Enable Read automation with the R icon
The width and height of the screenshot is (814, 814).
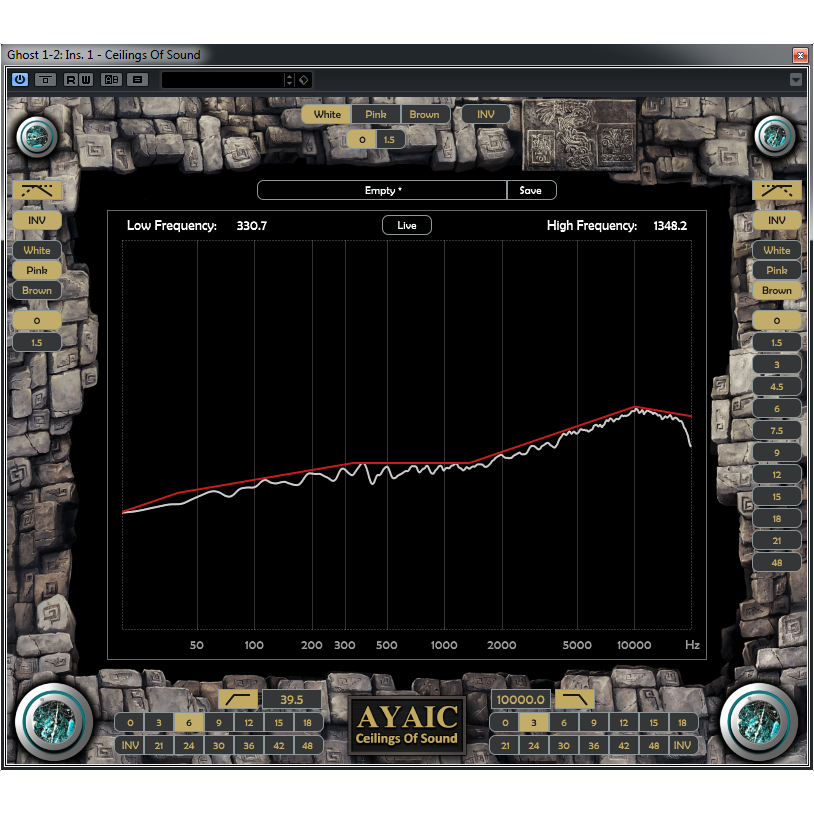coord(70,79)
